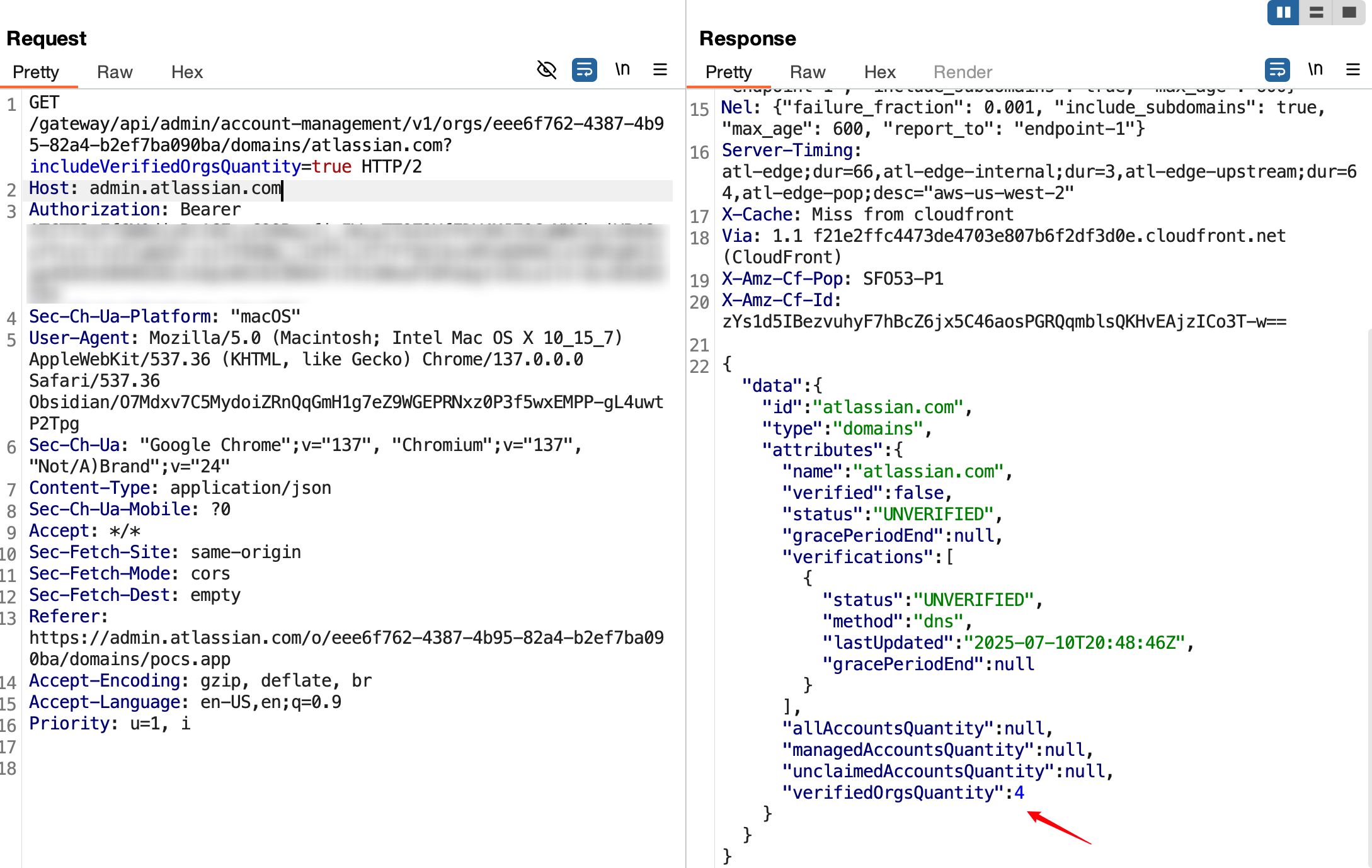Screen dimensions: 1372x868
Task: Switch Request view to Raw tab
Action: [x=115, y=72]
